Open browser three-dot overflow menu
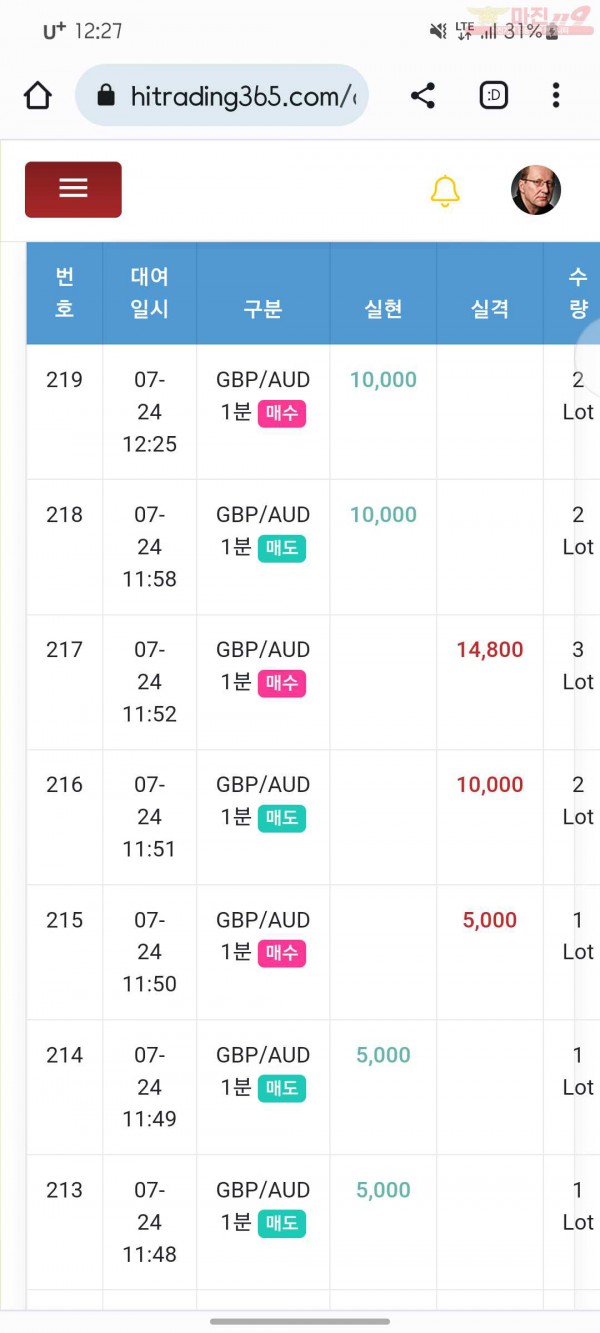 click(x=556, y=96)
